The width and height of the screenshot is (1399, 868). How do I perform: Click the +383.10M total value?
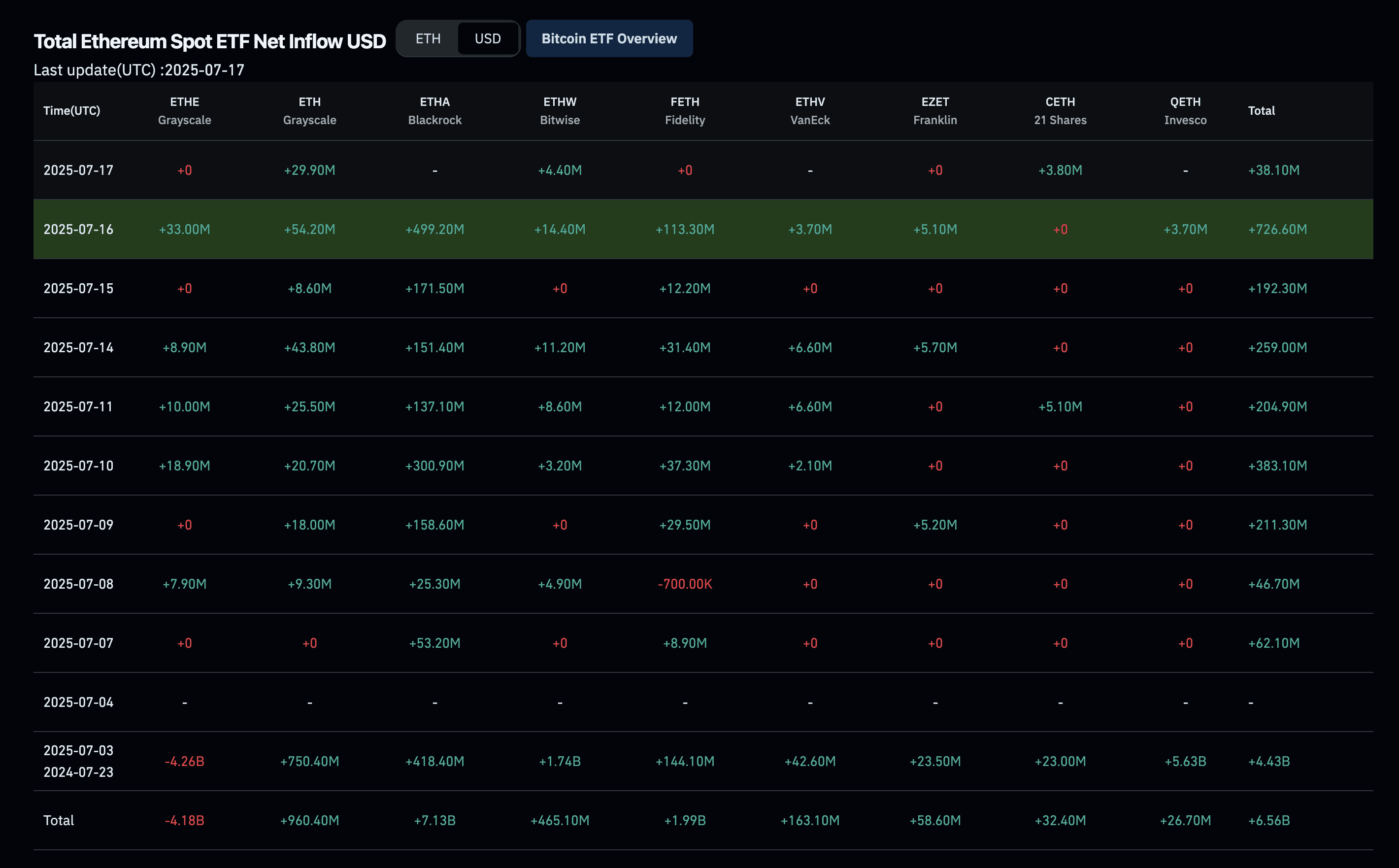pos(1277,466)
